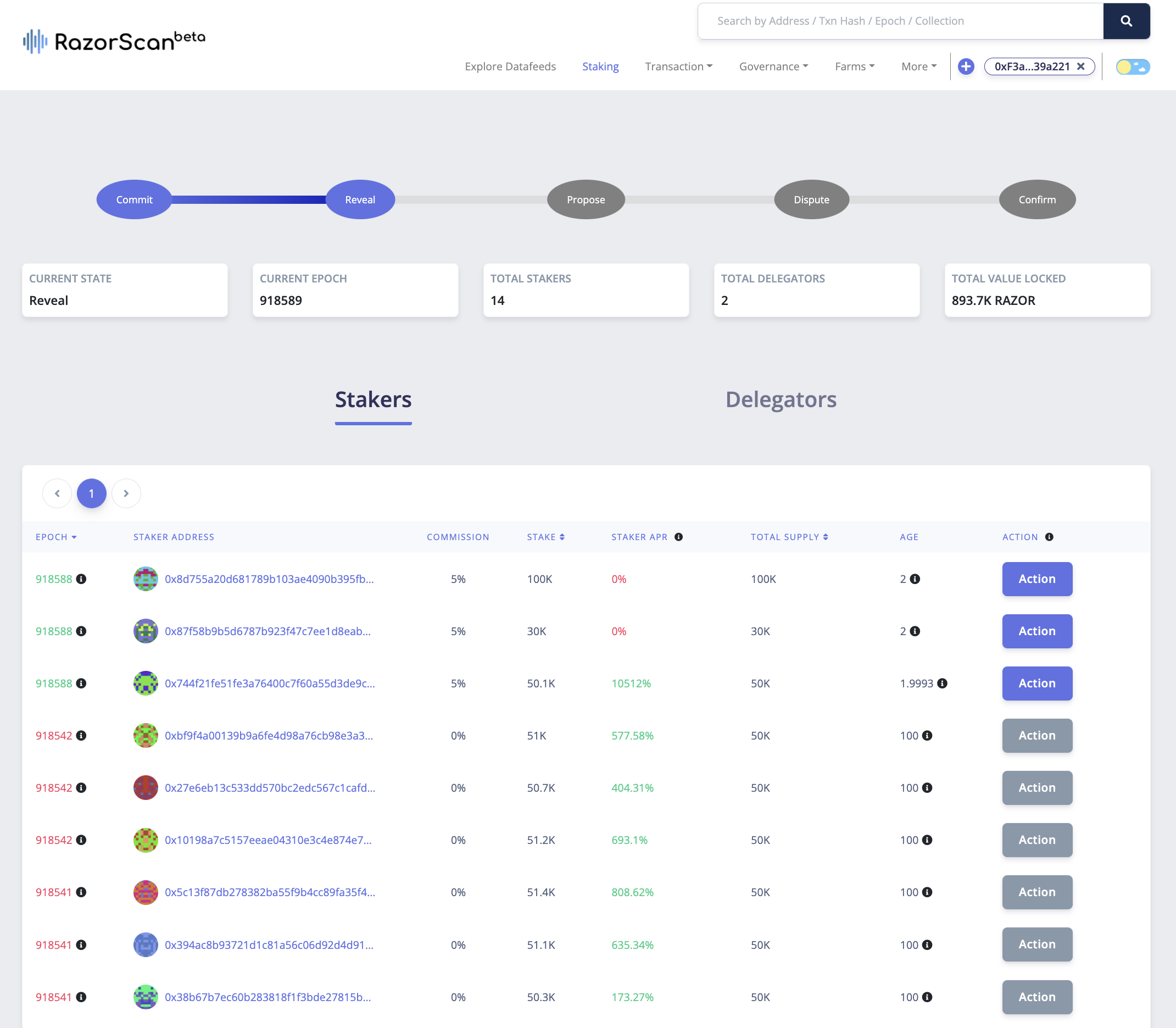Click the search input field

pos(894,21)
